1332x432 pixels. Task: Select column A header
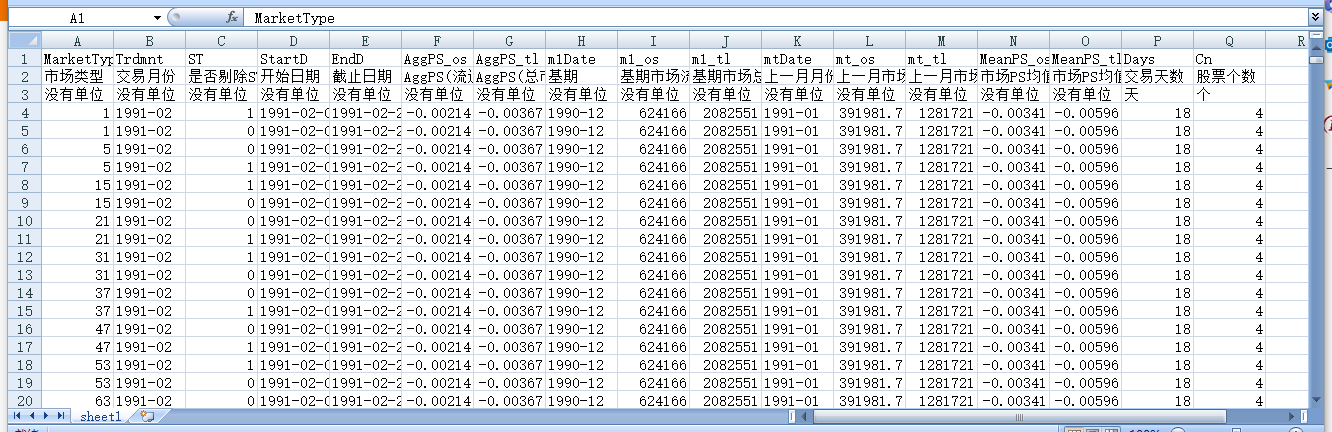[77, 41]
